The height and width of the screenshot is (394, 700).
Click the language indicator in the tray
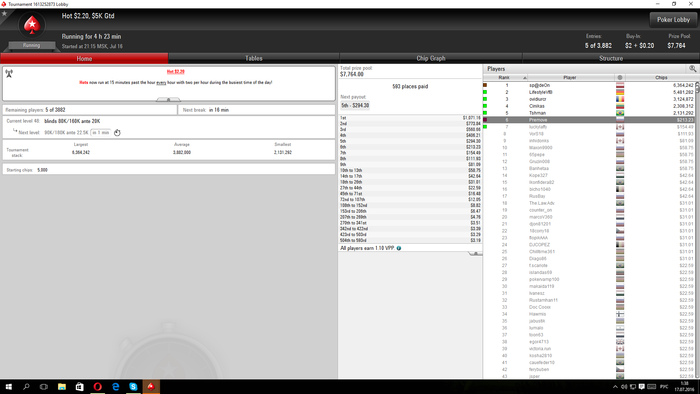click(664, 387)
